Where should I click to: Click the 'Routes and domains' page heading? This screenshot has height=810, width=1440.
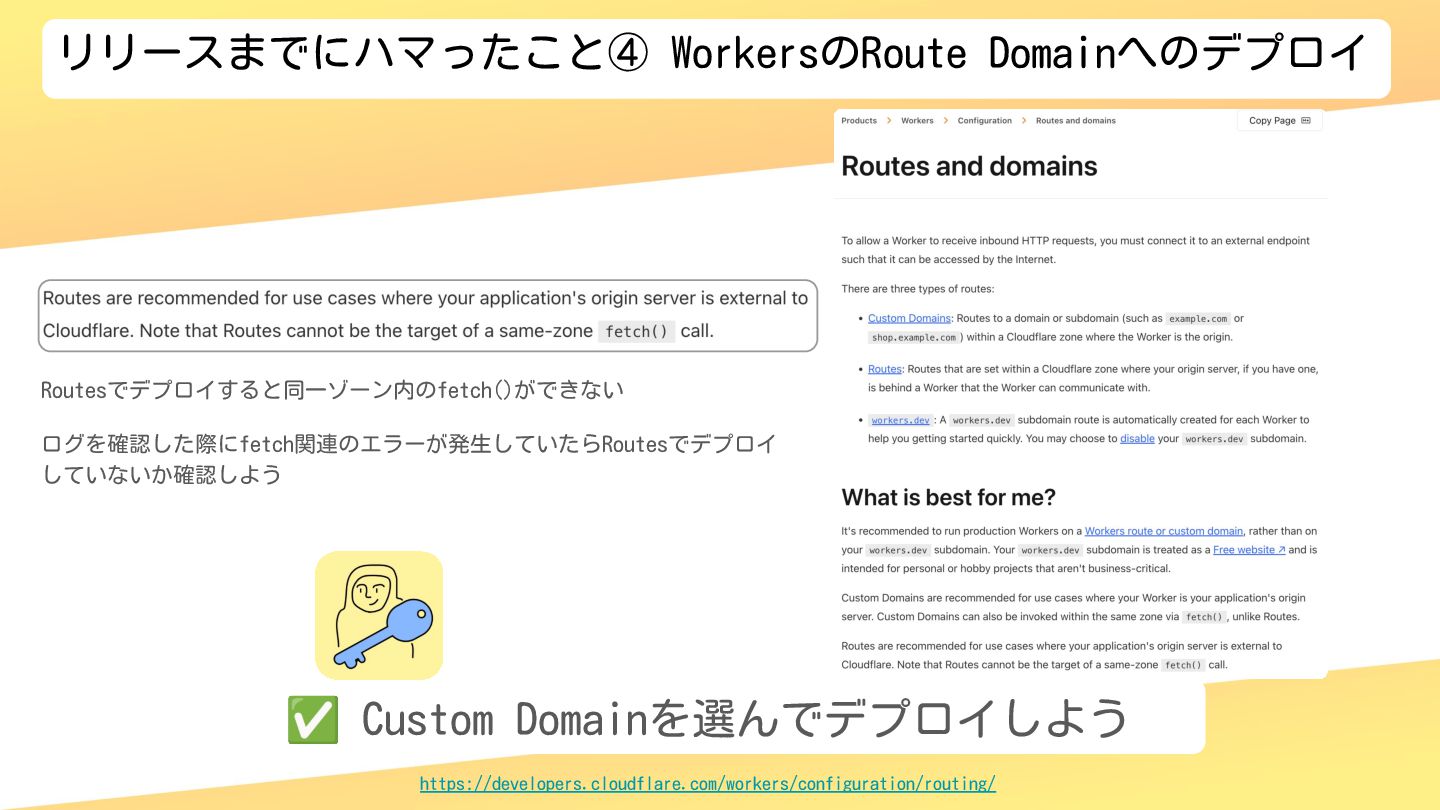point(969,166)
